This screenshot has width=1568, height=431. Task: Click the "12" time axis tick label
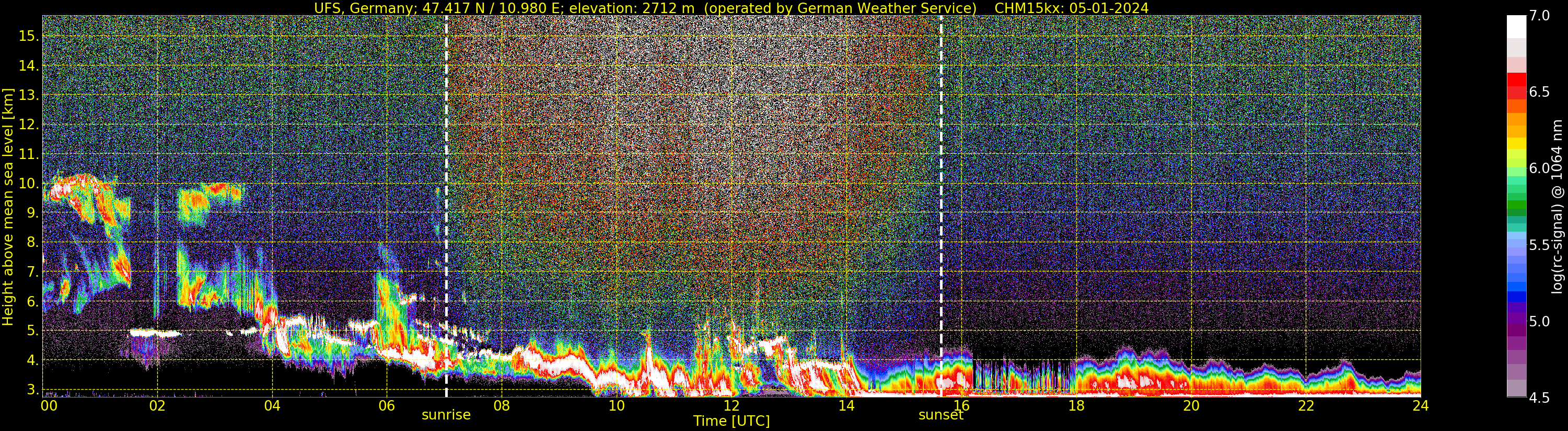coord(731,405)
